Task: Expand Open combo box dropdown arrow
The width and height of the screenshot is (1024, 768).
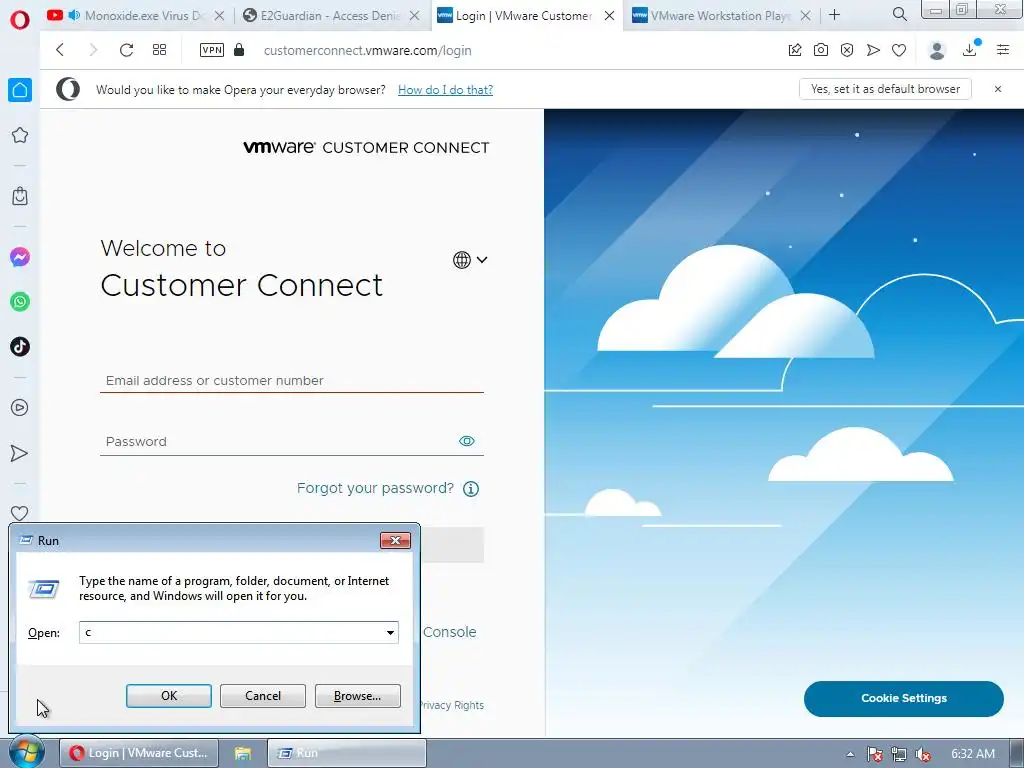Action: tap(390, 632)
